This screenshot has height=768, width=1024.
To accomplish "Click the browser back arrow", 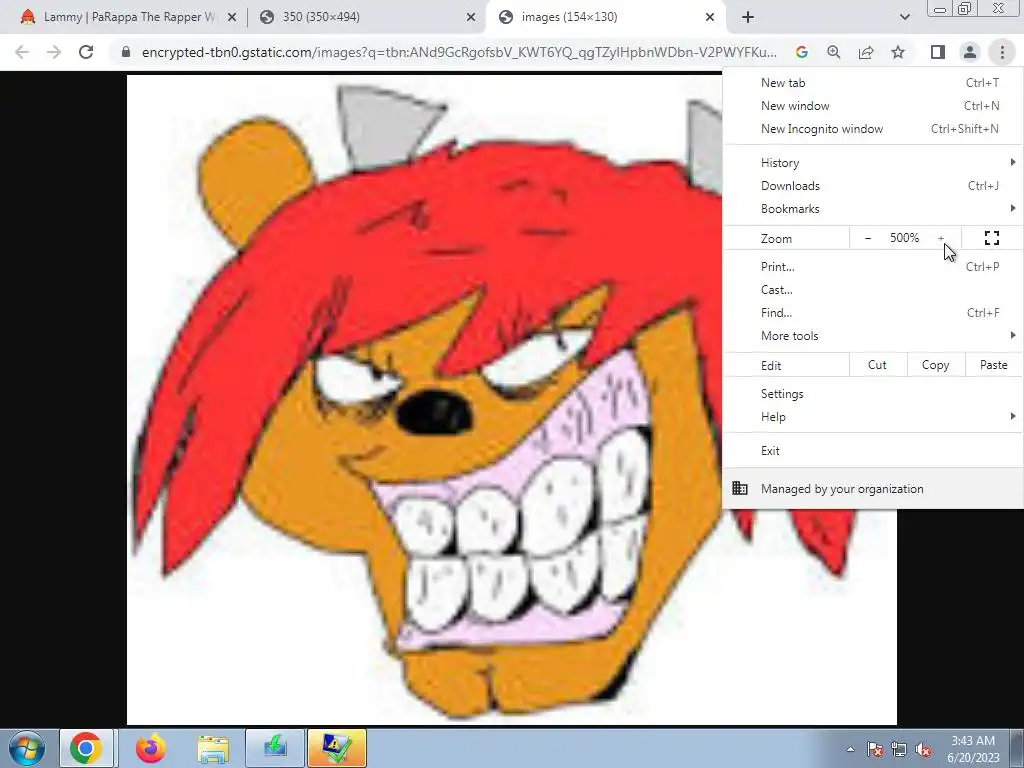I will coord(22,52).
